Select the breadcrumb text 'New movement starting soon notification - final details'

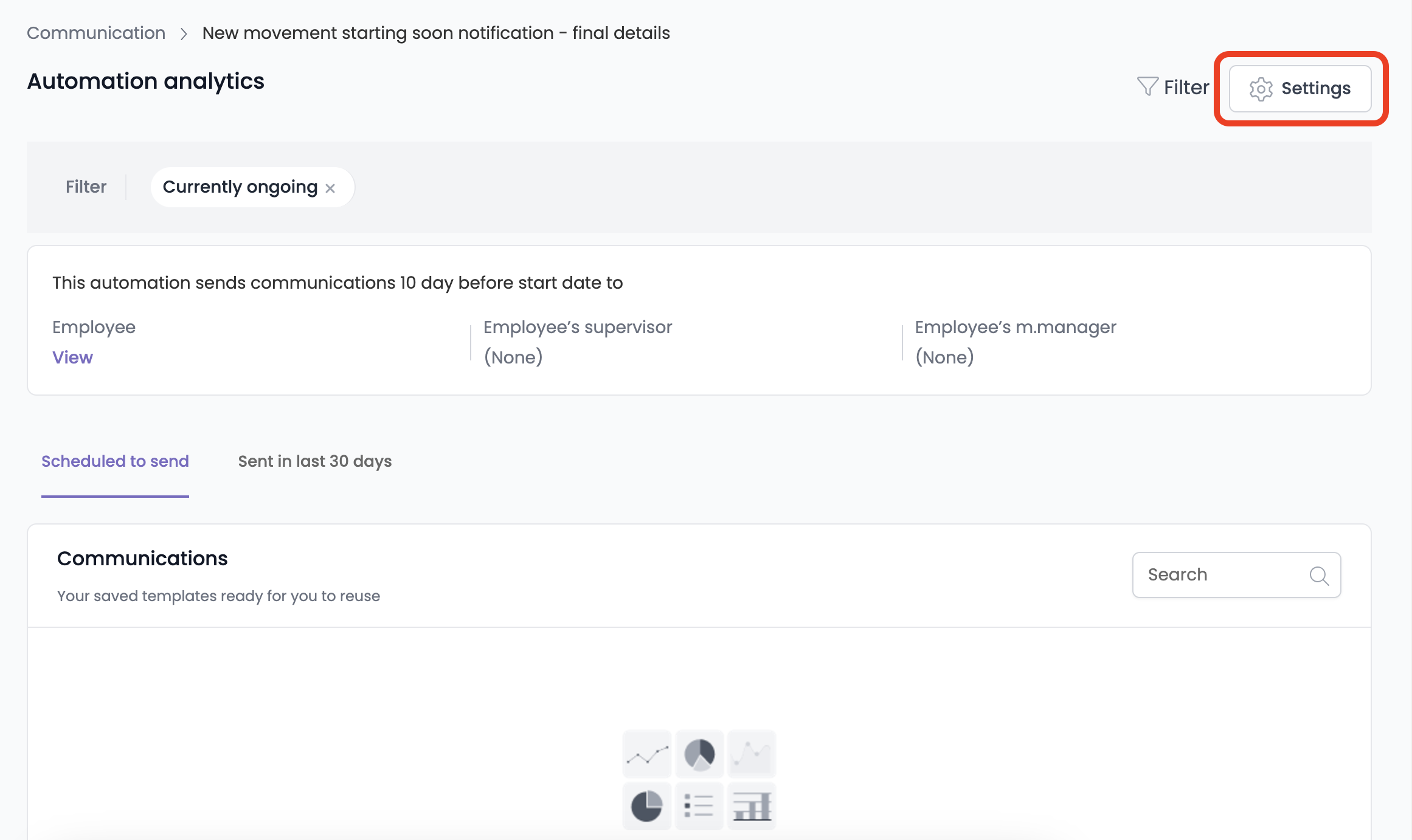(x=436, y=33)
